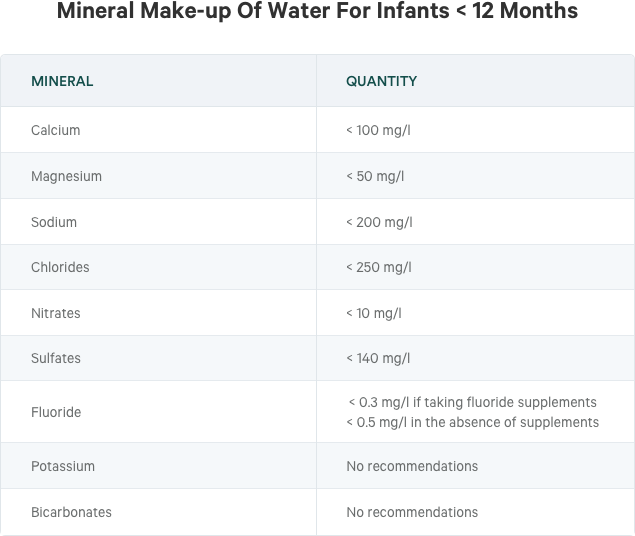Click the MINERAL column header
635x536 pixels.
coord(62,81)
